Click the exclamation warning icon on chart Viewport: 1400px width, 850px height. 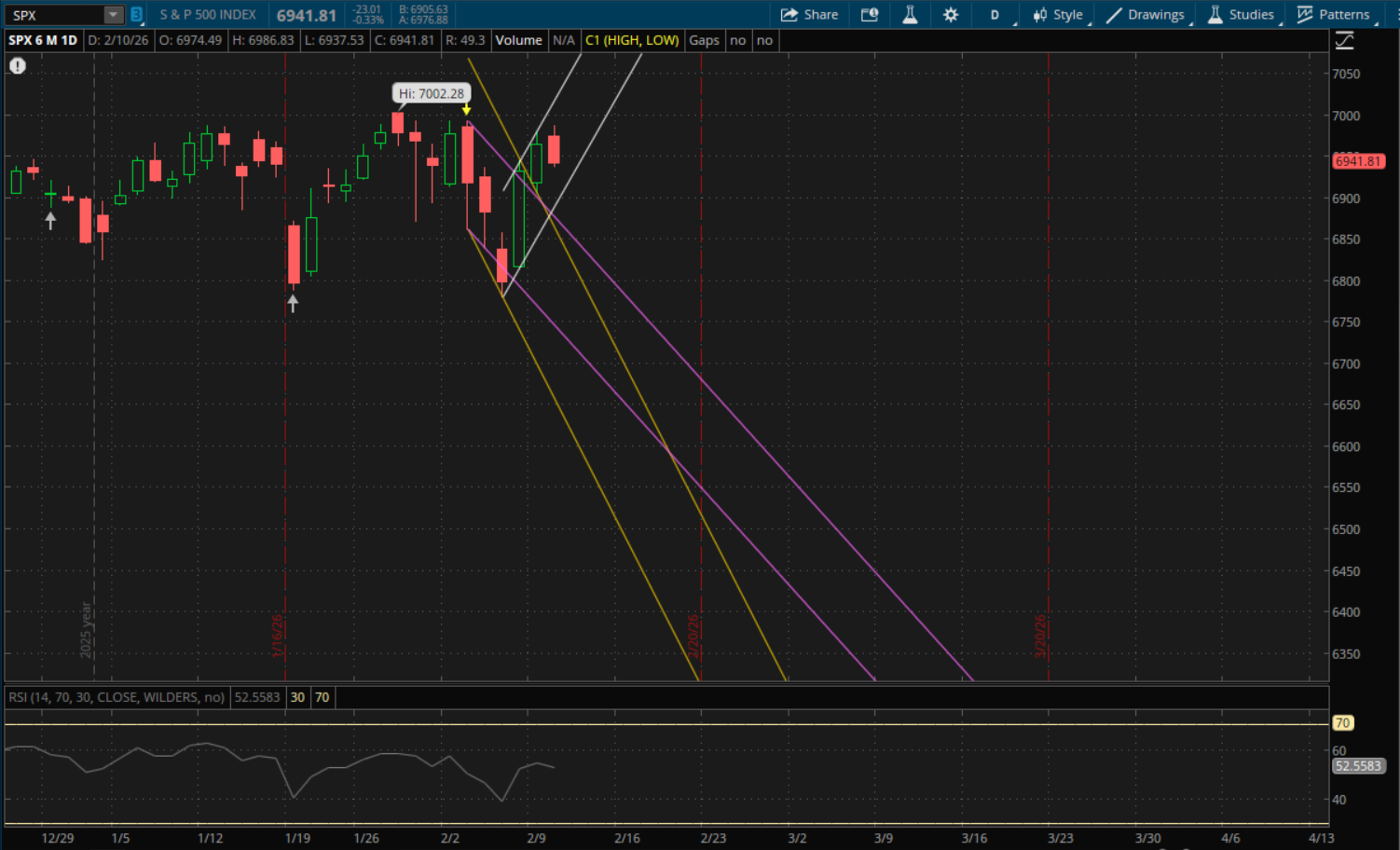[x=18, y=66]
